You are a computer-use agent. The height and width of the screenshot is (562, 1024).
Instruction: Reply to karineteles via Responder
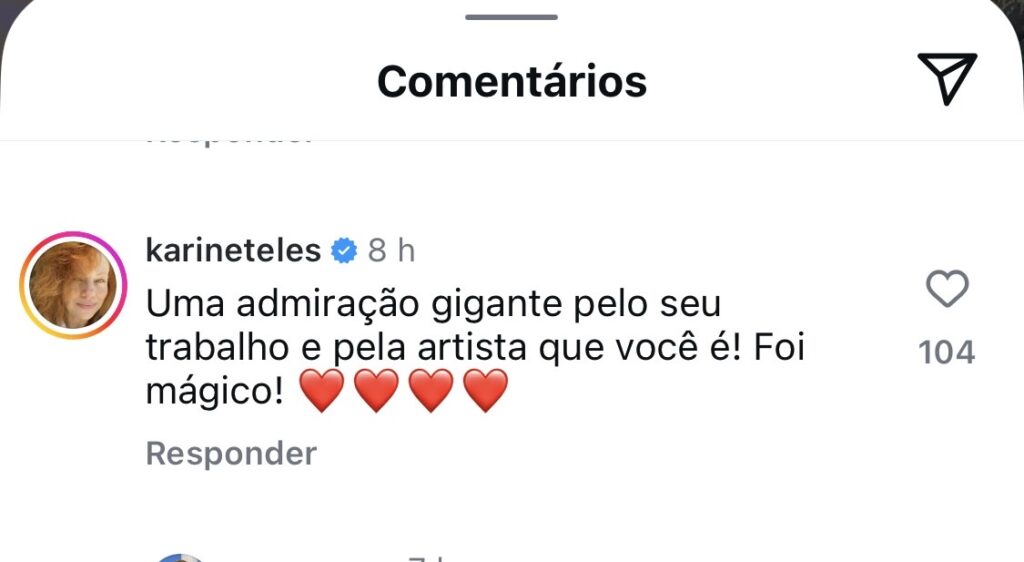click(231, 453)
